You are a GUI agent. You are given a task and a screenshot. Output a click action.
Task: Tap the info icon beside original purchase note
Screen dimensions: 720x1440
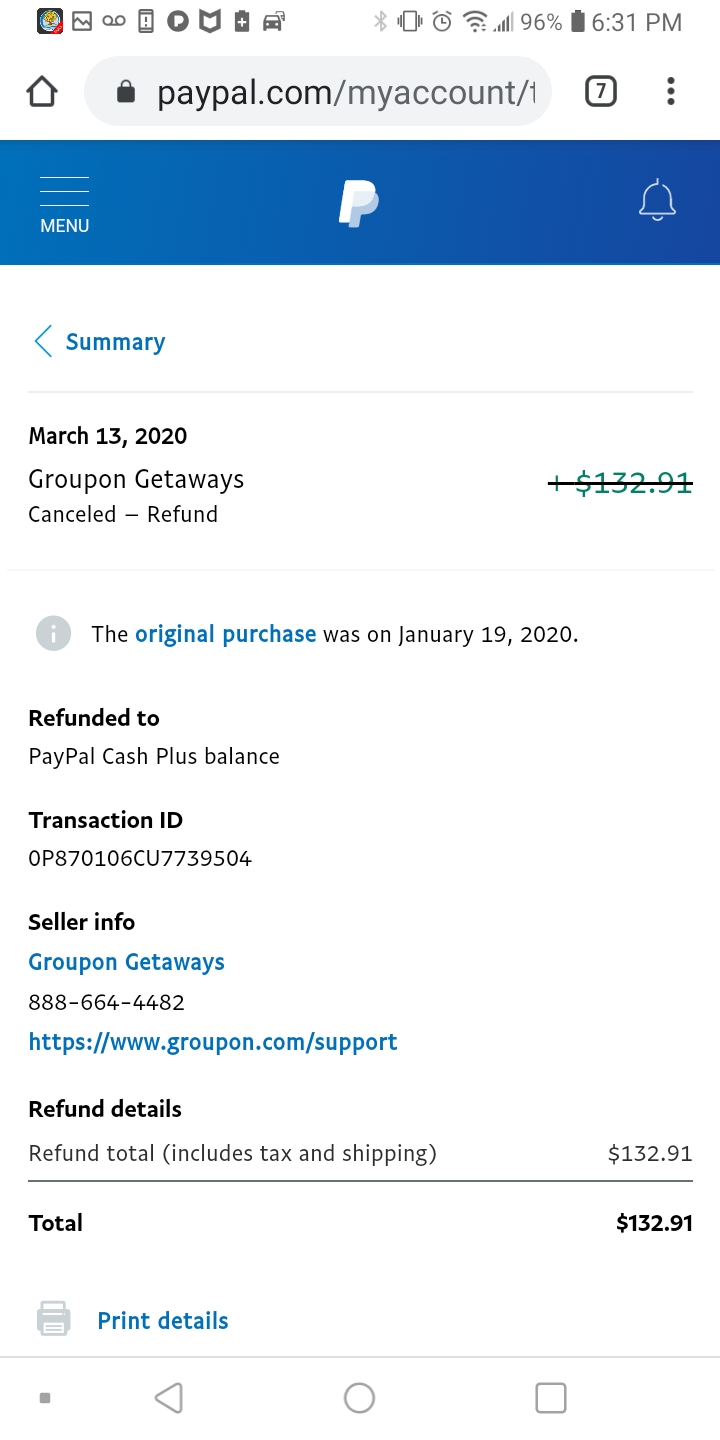53,633
